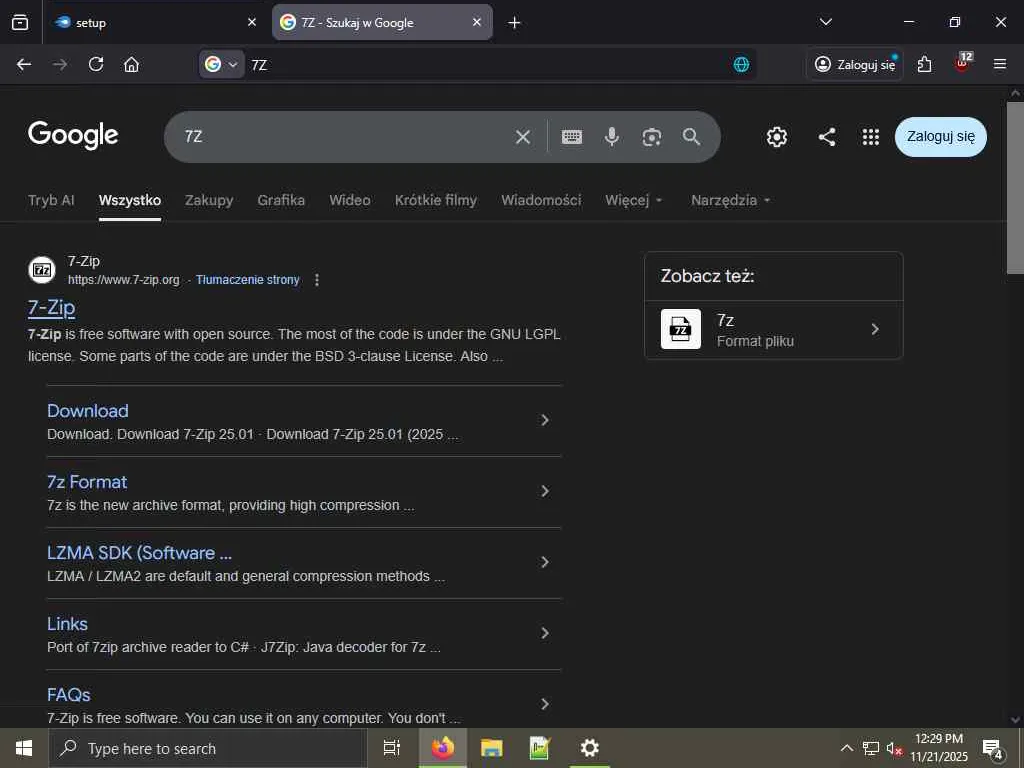The image size is (1024, 768).
Task: Click the translate page icon in address bar
Action: 741,64
